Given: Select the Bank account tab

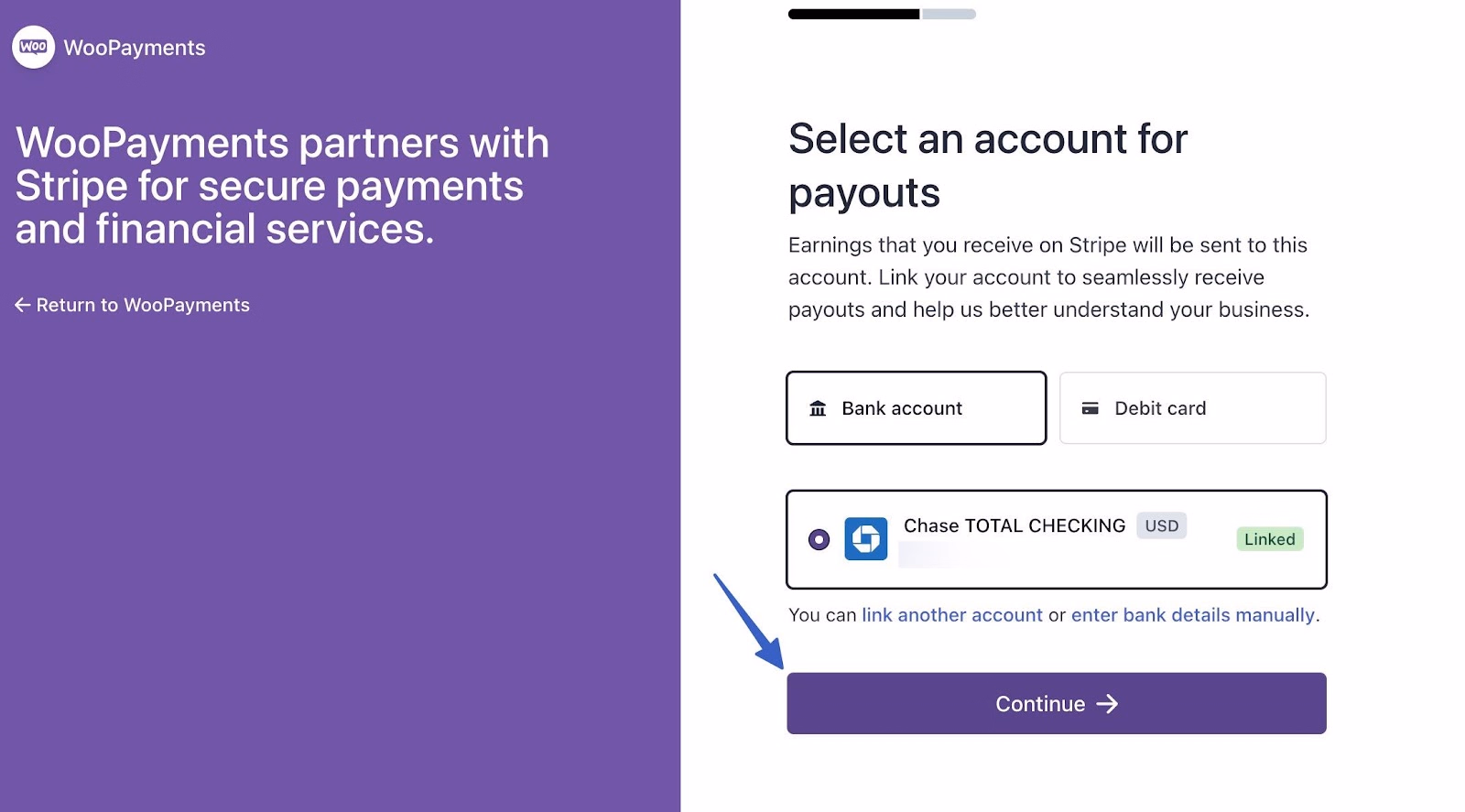Looking at the screenshot, I should [916, 408].
